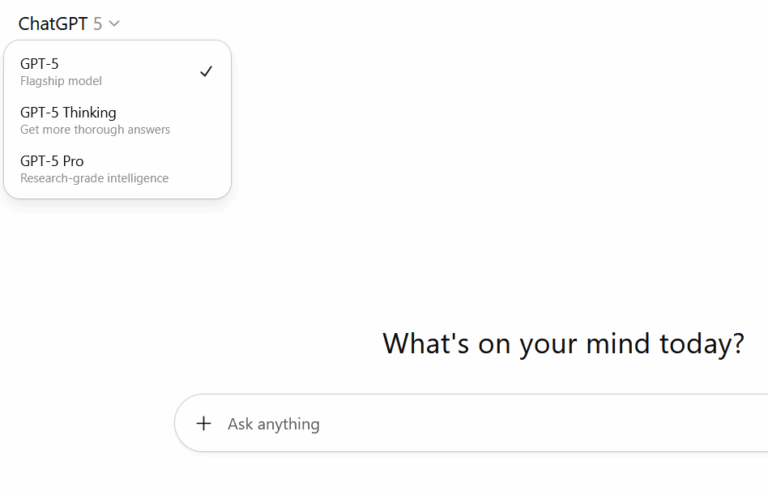Click the "What's on your mind today?" heading
The height and width of the screenshot is (491, 768).
(x=563, y=343)
